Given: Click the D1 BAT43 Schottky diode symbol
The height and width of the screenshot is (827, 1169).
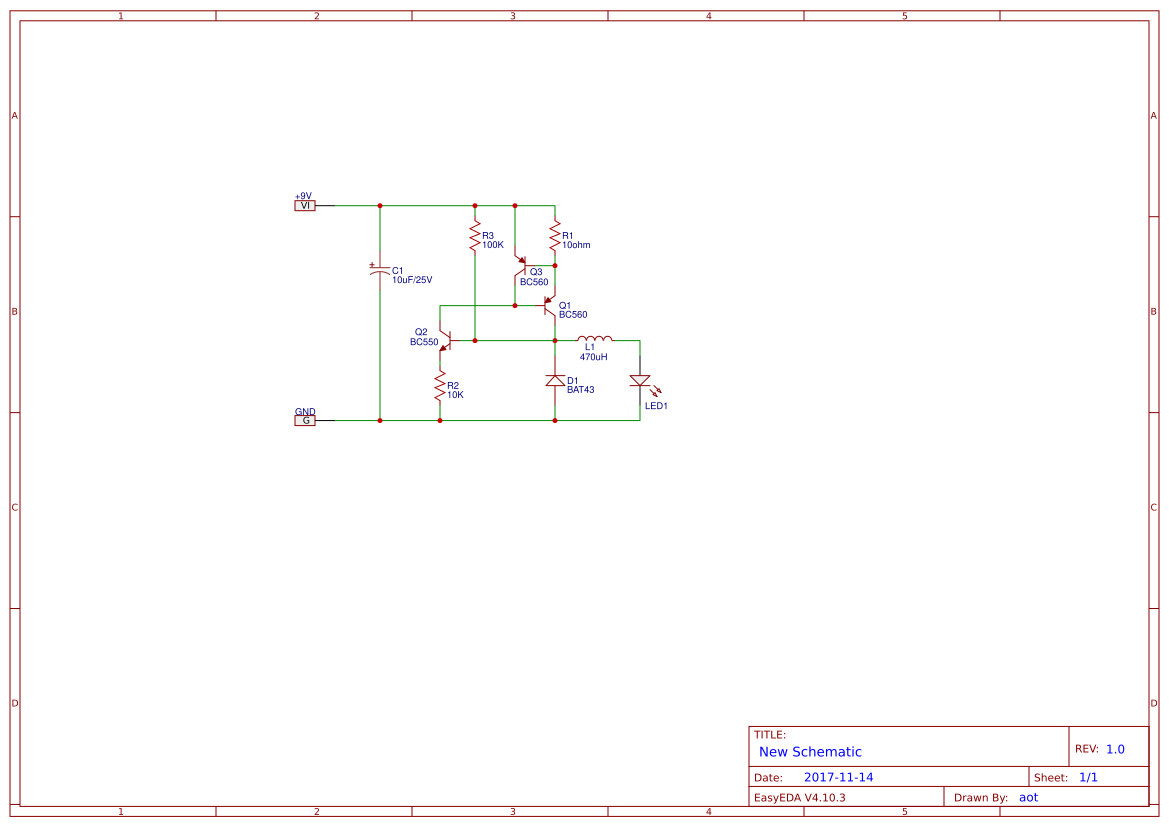Looking at the screenshot, I should point(554,380).
